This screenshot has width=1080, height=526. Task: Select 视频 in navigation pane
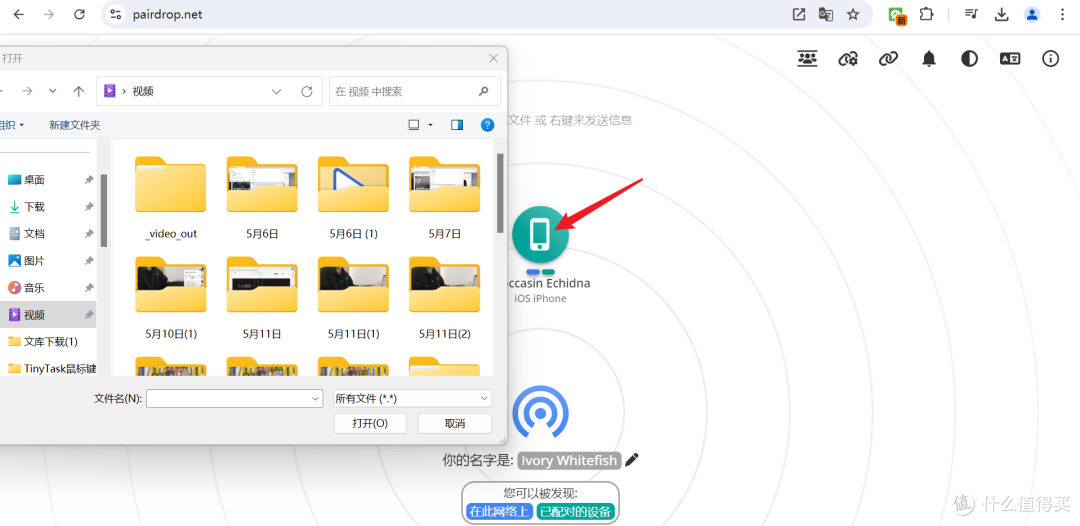click(x=50, y=315)
